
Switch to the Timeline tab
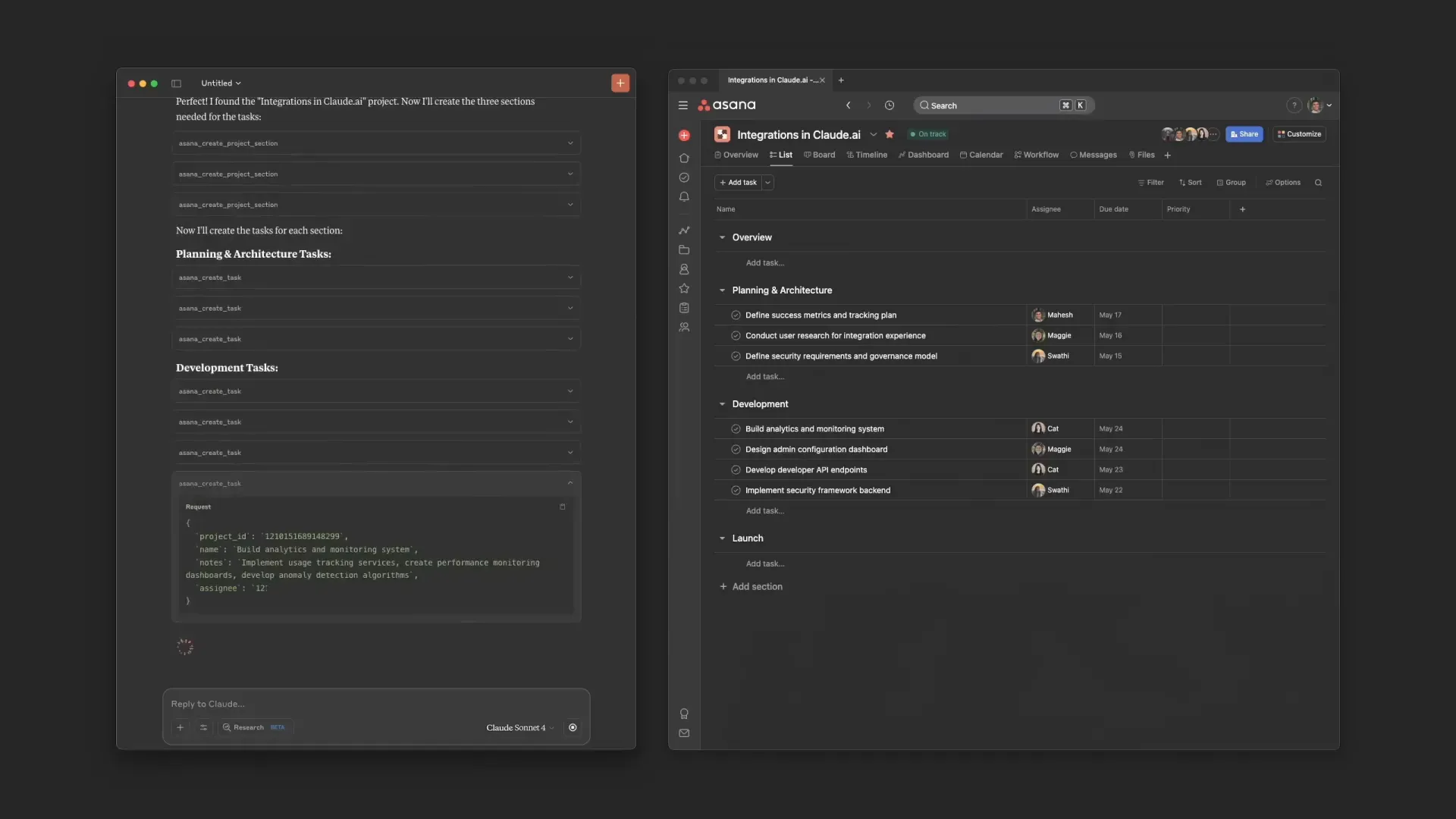click(867, 155)
